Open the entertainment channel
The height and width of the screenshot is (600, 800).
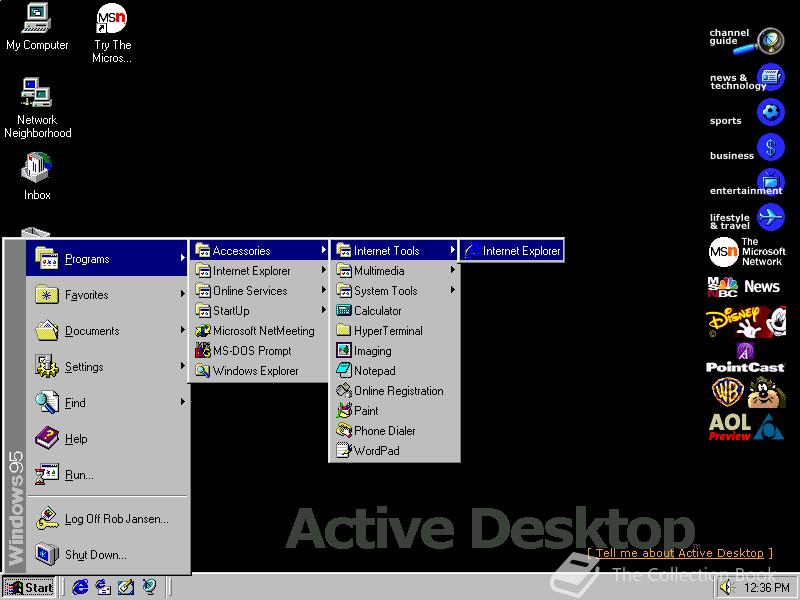point(747,183)
